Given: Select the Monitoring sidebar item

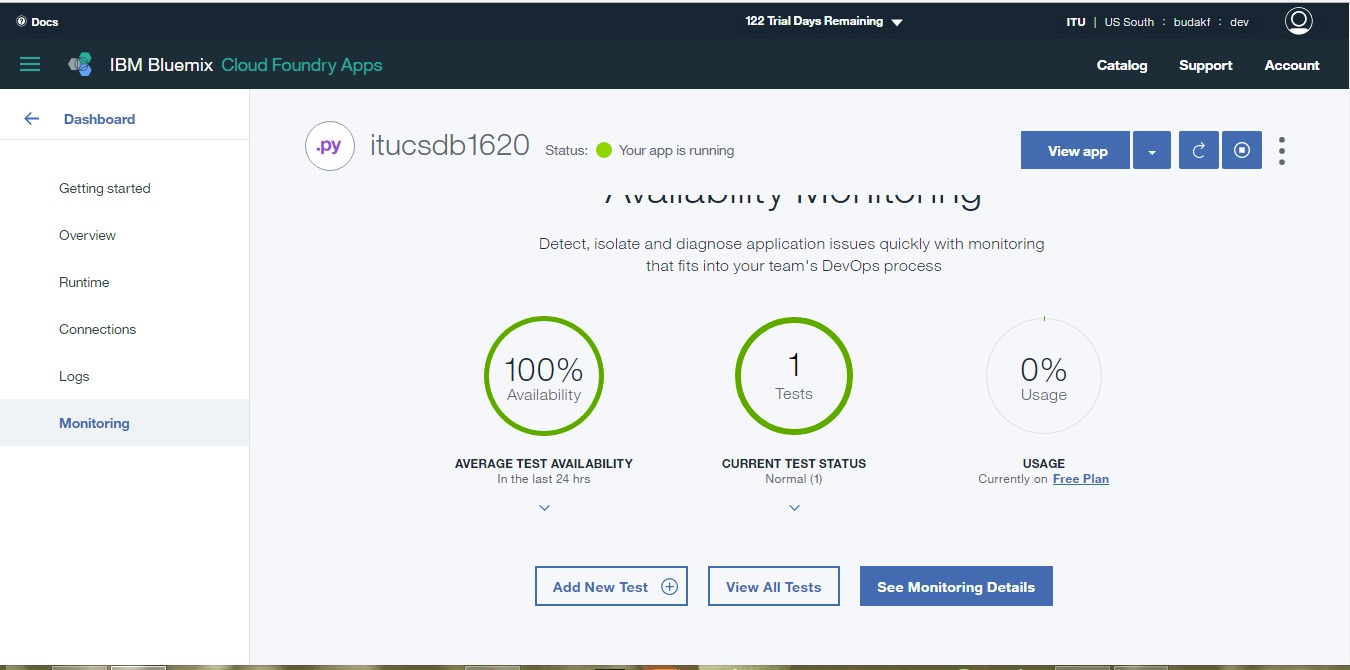Looking at the screenshot, I should tap(124, 423).
